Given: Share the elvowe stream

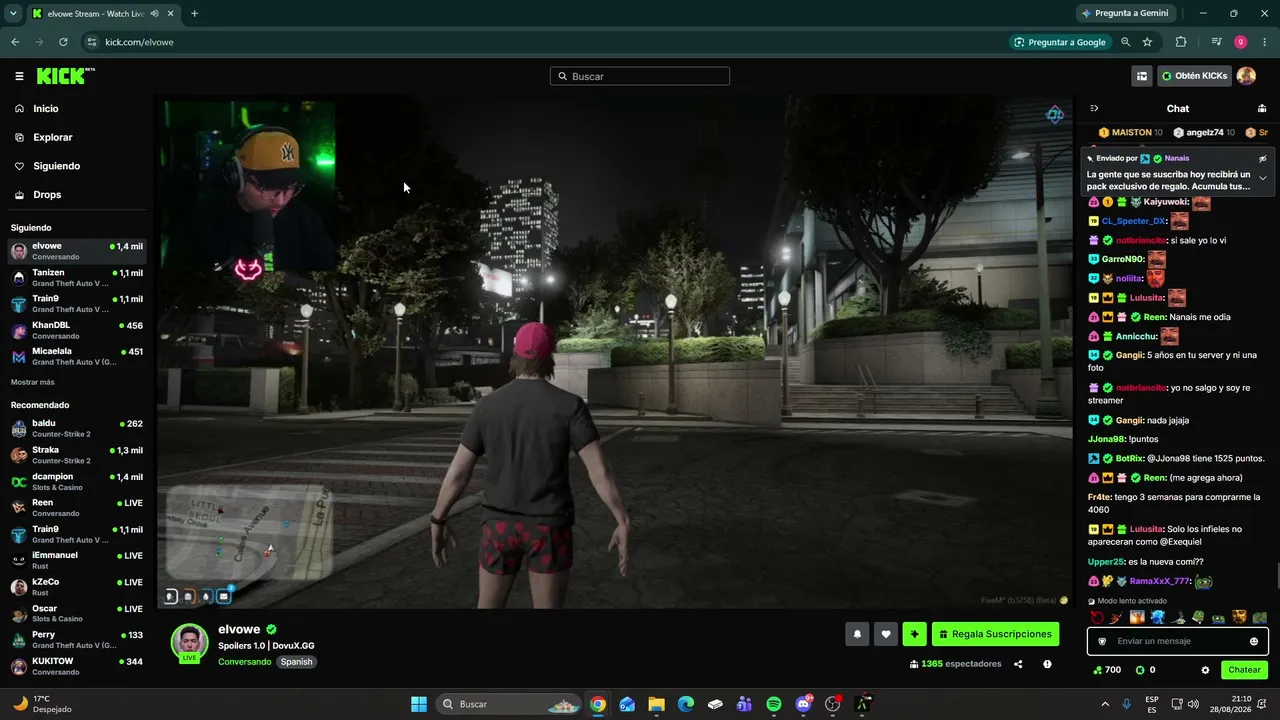Looking at the screenshot, I should point(1018,664).
